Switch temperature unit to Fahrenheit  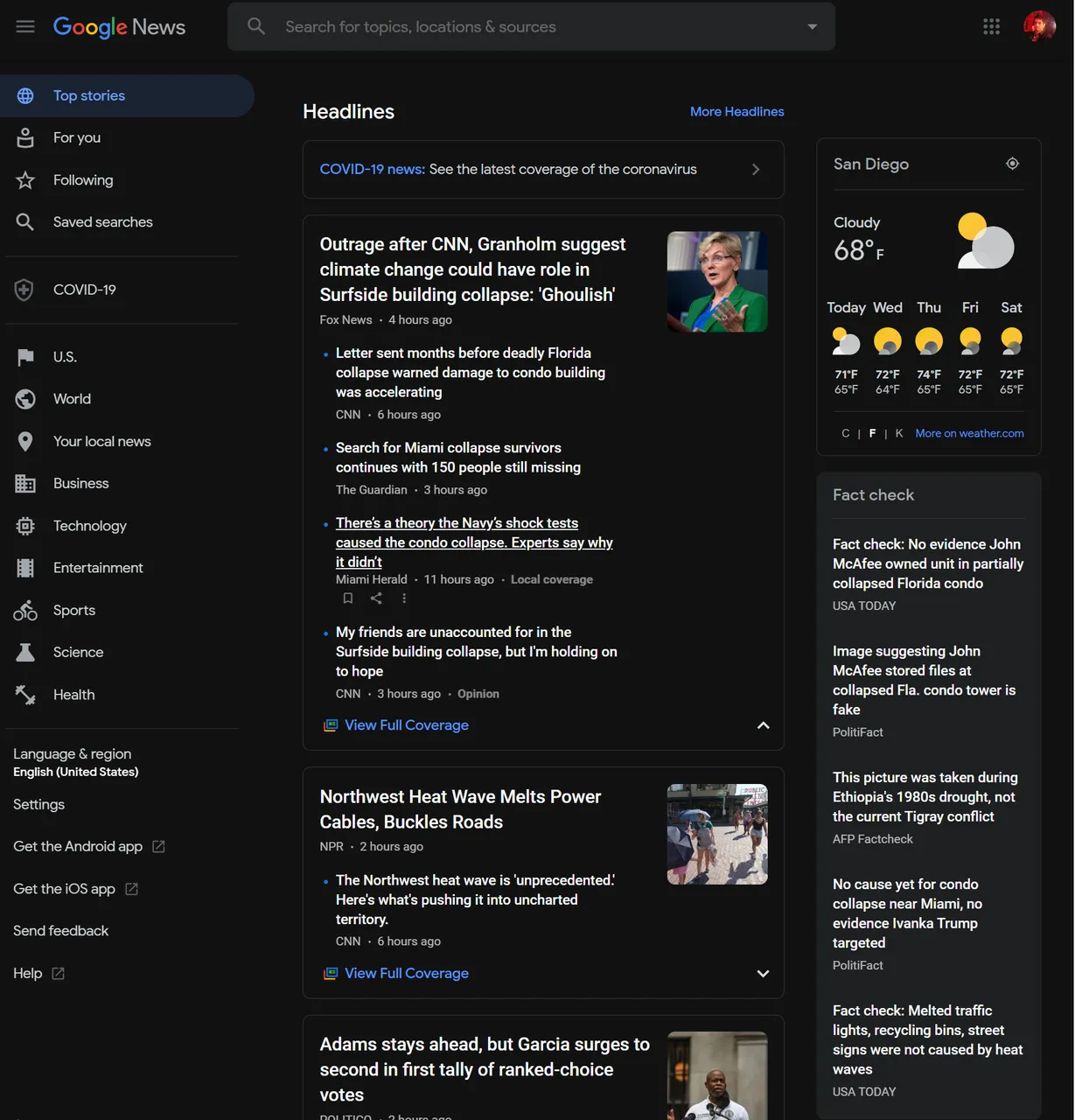click(x=872, y=433)
